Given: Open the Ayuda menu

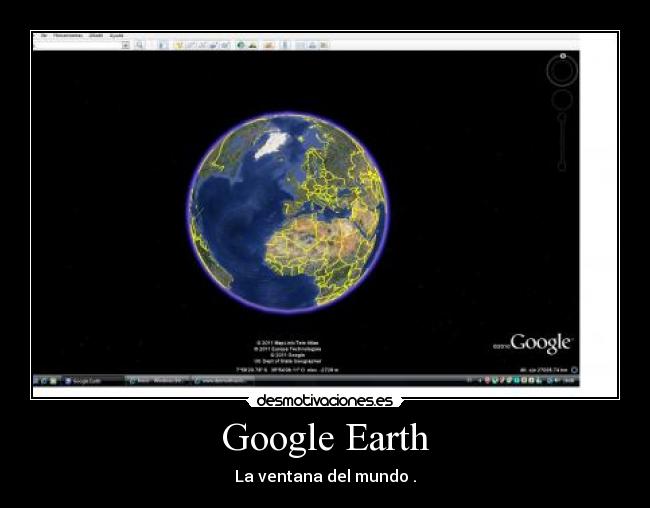Looking at the screenshot, I should pos(116,36).
